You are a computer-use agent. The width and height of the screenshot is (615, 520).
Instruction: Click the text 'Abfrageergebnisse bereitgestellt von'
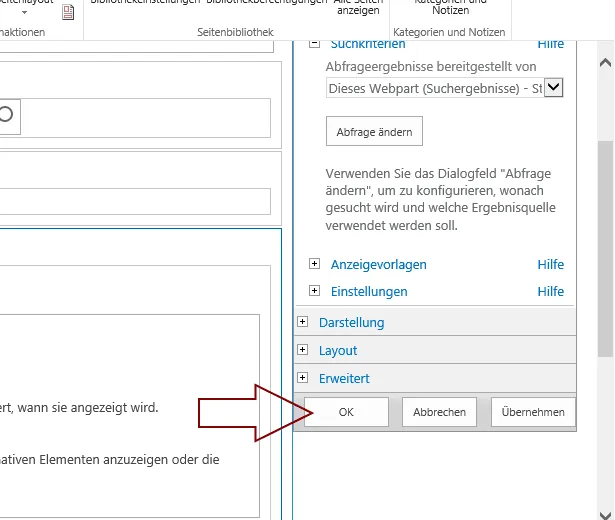[x=431, y=67]
